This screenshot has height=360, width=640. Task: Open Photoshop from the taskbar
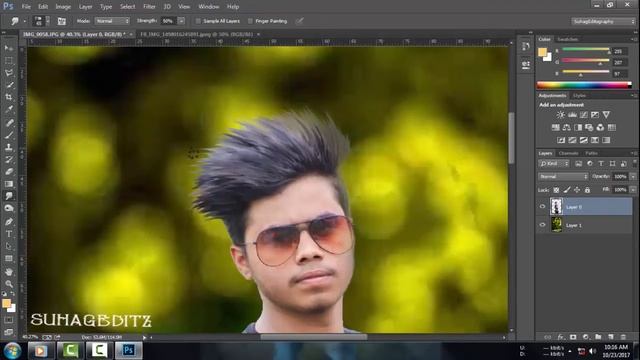129,350
